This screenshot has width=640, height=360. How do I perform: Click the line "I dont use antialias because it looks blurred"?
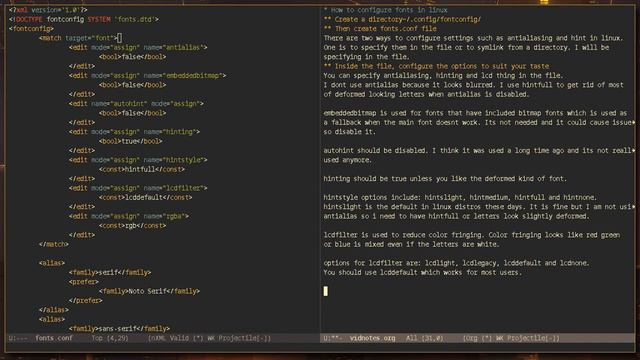[473, 85]
